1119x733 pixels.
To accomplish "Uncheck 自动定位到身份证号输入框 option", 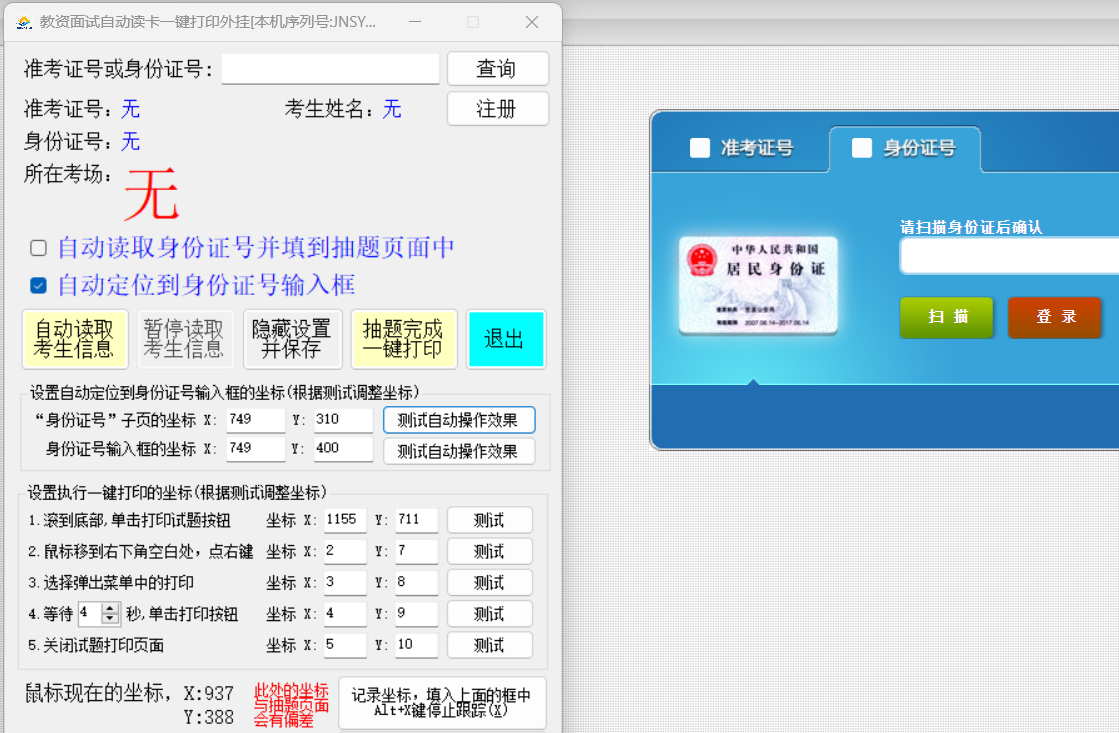I will [37, 285].
